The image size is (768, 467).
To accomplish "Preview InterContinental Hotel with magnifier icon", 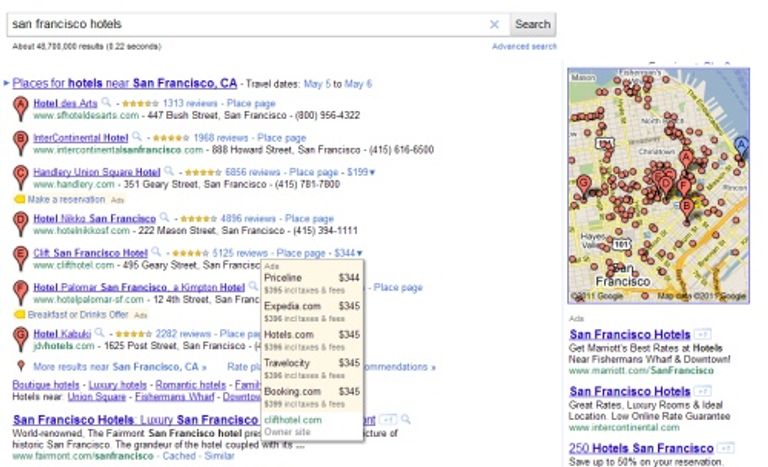I will pos(137,137).
